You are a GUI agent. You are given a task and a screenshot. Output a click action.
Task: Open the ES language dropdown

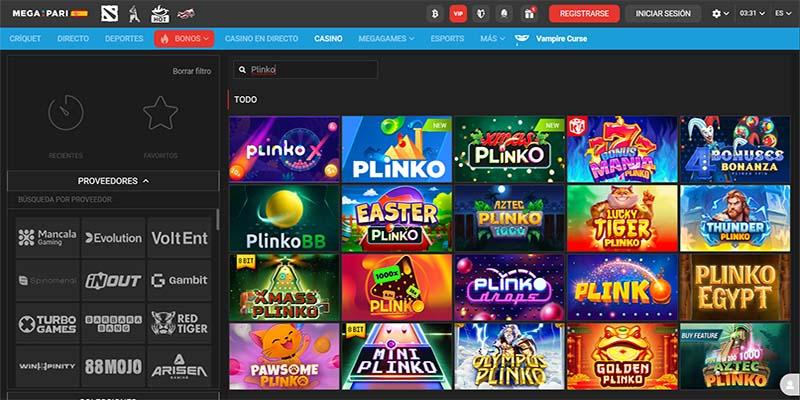pos(783,14)
